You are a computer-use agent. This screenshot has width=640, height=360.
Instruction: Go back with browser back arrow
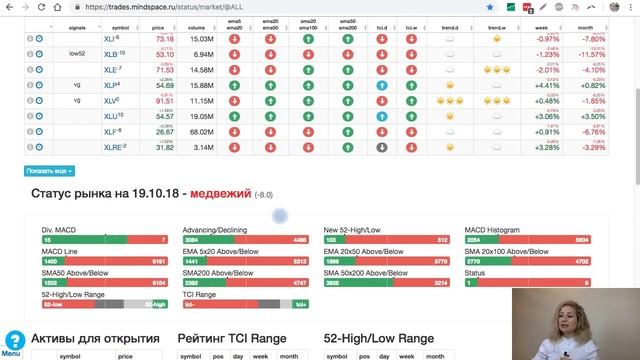tap(9, 7)
